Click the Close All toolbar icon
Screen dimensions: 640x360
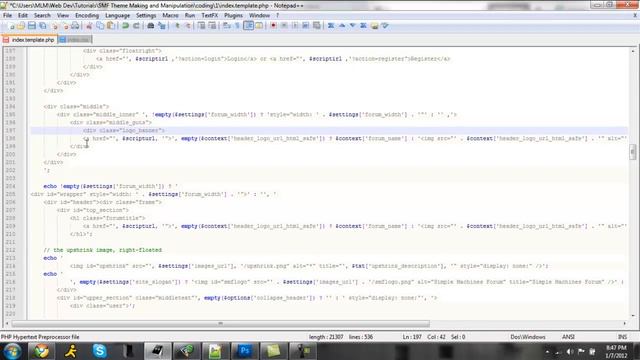pyautogui.click(x=65, y=26)
